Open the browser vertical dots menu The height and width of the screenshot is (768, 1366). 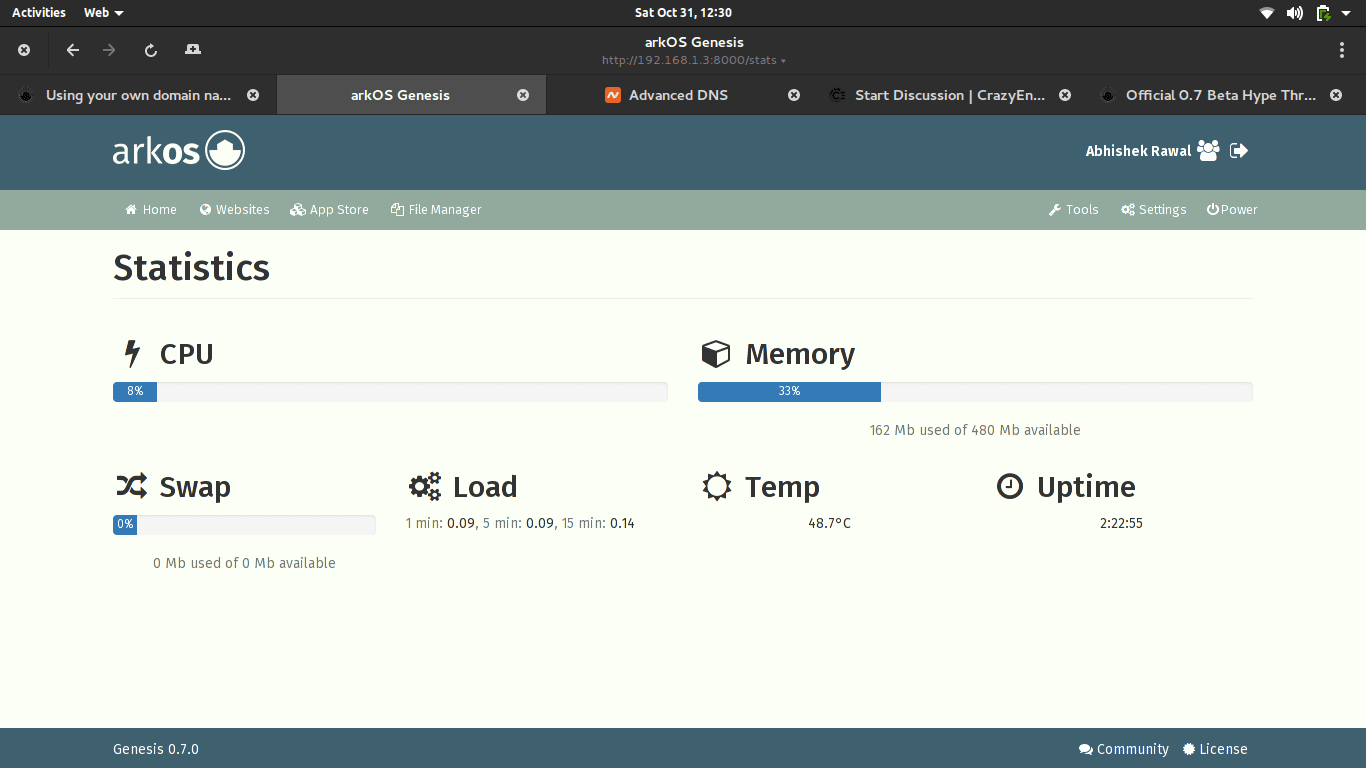pos(1342,50)
